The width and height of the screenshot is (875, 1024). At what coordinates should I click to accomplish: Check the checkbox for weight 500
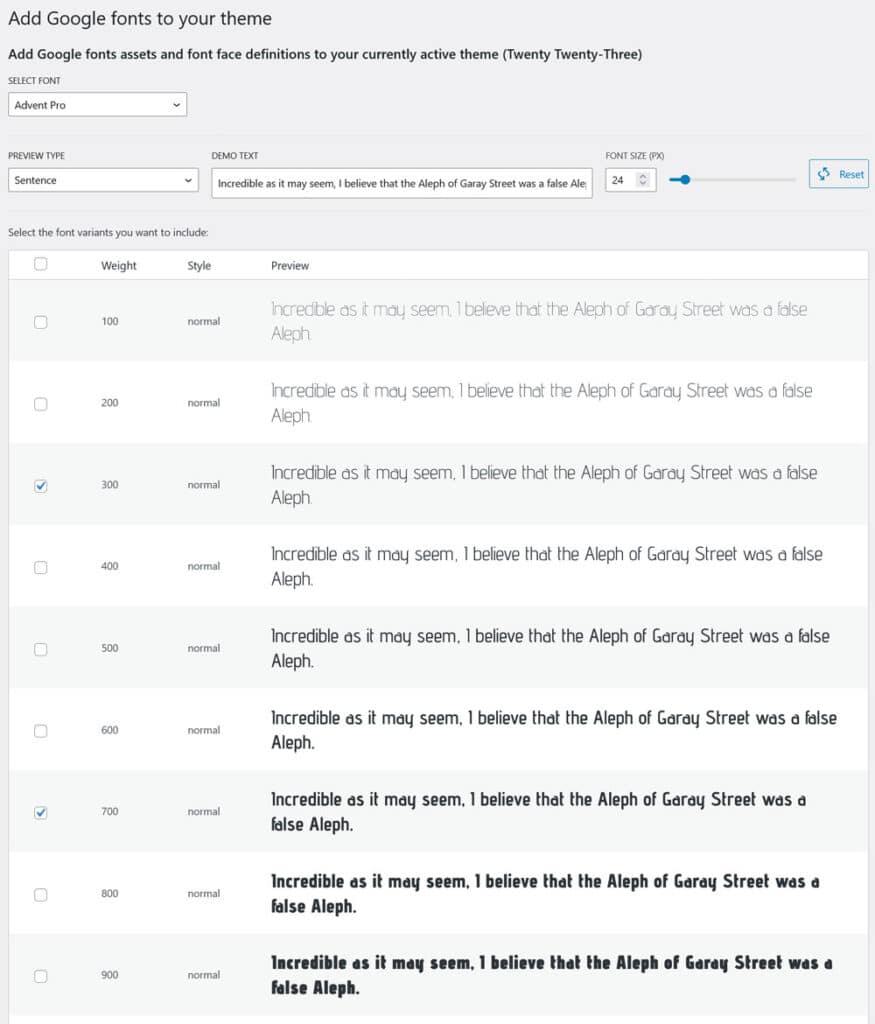coord(40,649)
